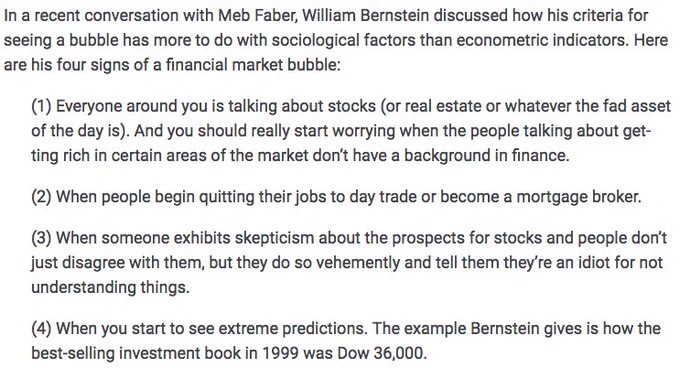Click the "(1)" list number marker
Screen dimensions: 680x368
click(41, 106)
